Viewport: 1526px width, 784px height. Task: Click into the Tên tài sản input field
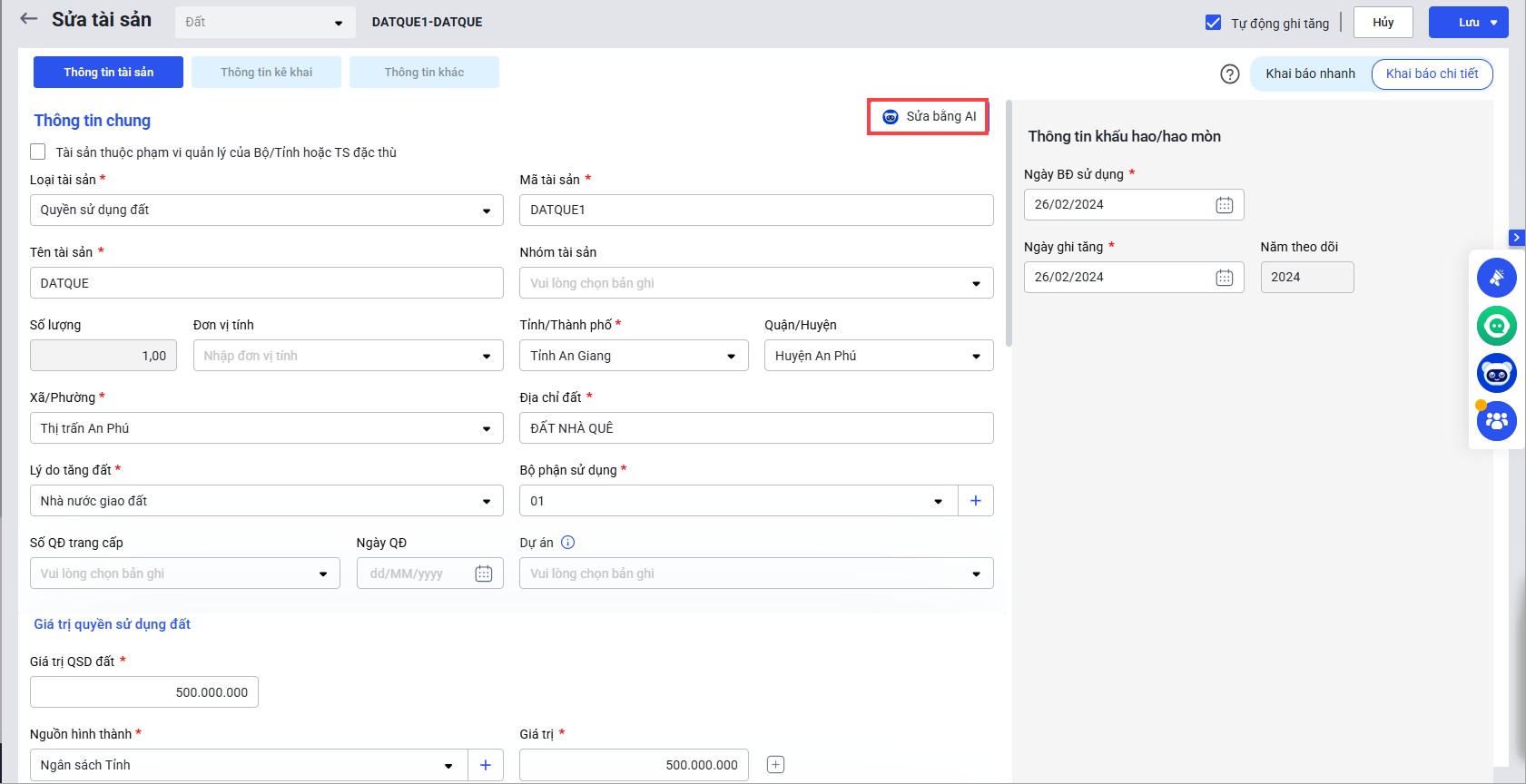pyautogui.click(x=266, y=283)
